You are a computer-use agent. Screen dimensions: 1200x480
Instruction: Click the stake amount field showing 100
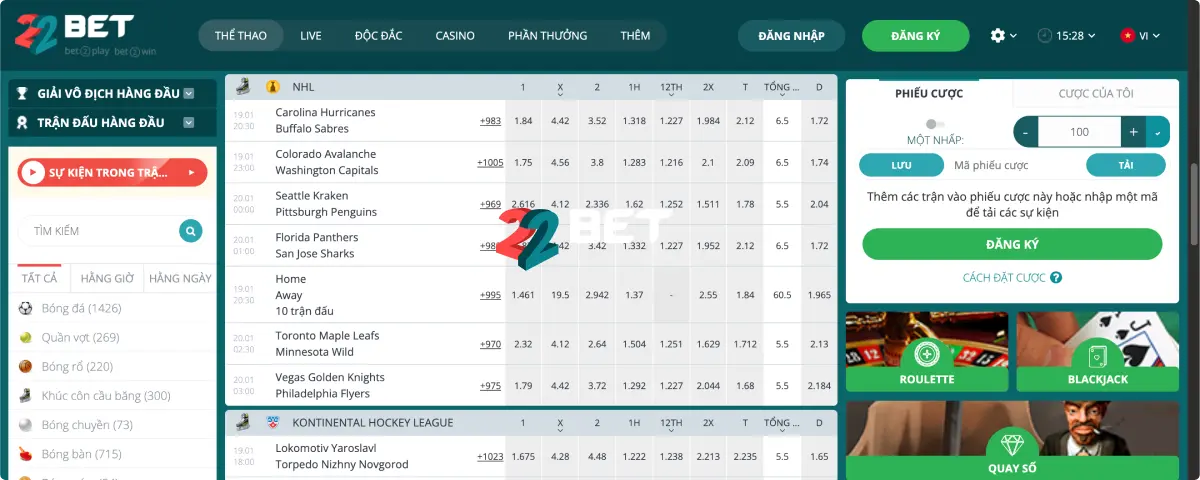1079,132
